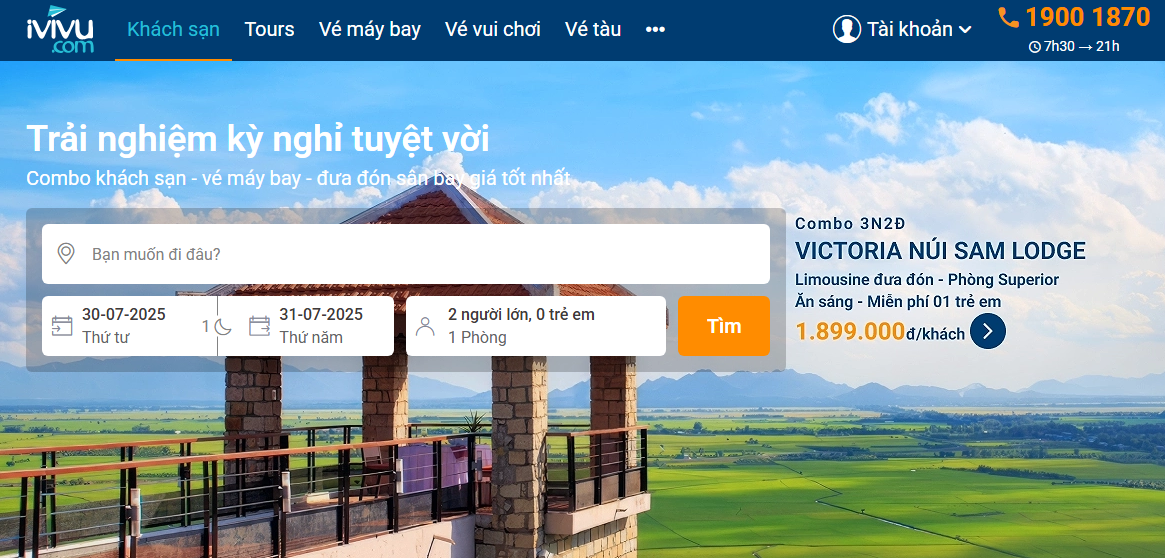Image resolution: width=1165 pixels, height=558 pixels.
Task: Click the account avatar icon
Action: 846,29
